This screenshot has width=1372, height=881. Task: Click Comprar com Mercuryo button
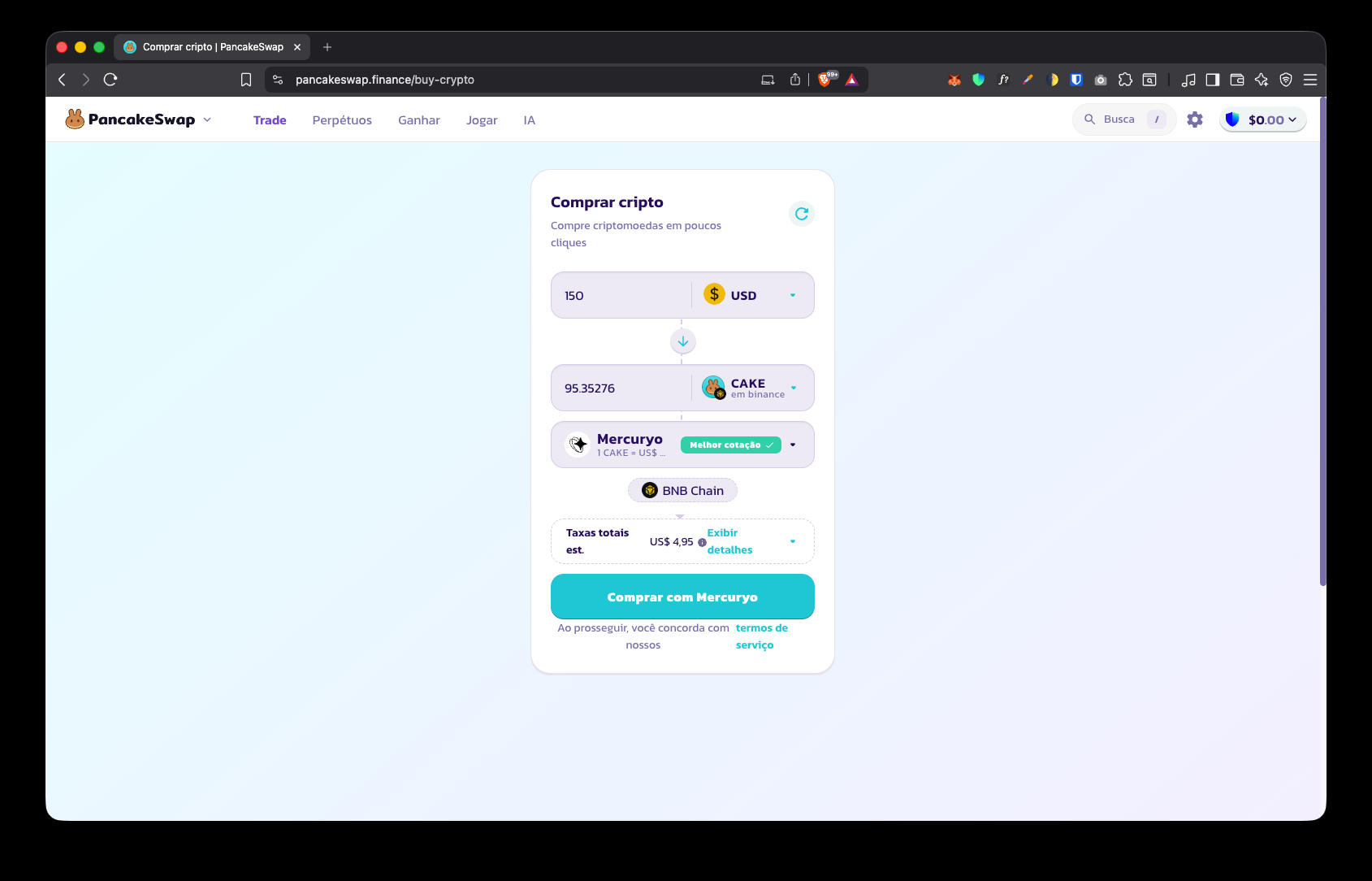682,597
